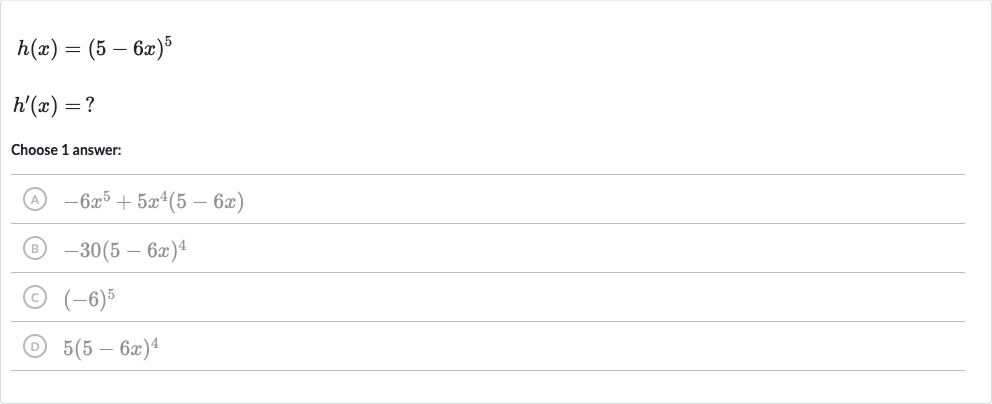The image size is (992, 404).
Task: Click the h(x) = (5 − 6x)^5 equation
Action: tap(94, 49)
